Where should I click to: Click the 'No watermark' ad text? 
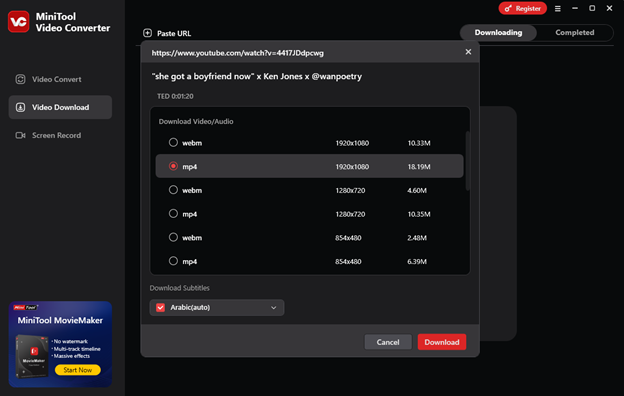click(x=70, y=341)
